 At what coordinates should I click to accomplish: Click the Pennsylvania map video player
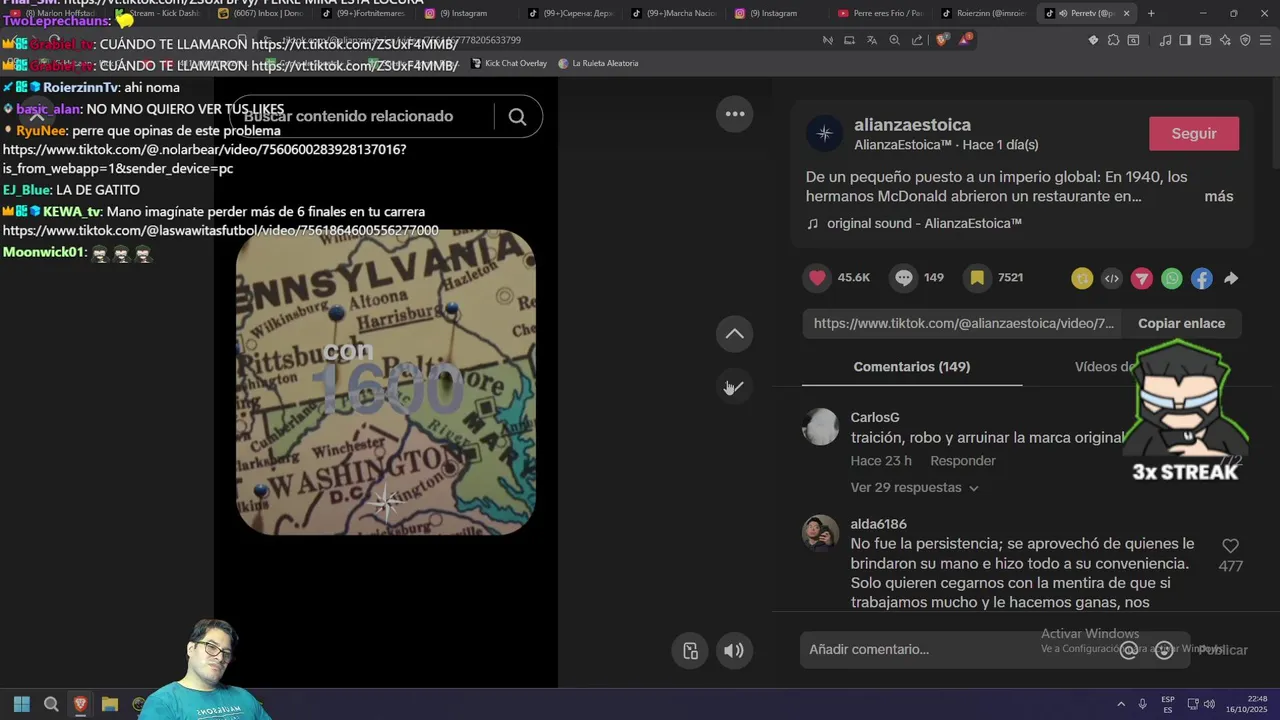pyautogui.click(x=386, y=382)
